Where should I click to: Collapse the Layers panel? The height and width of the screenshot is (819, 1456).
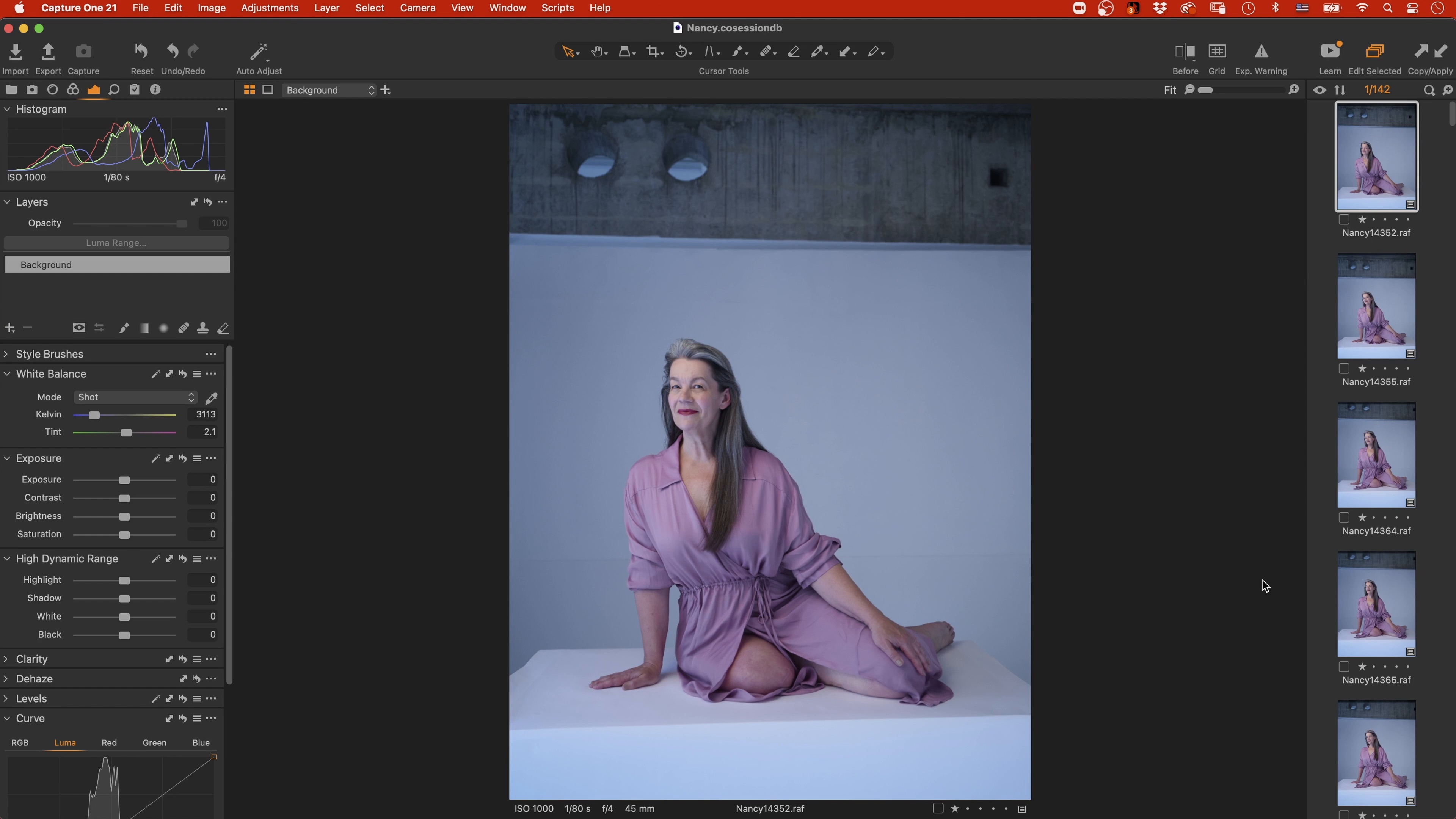click(x=7, y=202)
